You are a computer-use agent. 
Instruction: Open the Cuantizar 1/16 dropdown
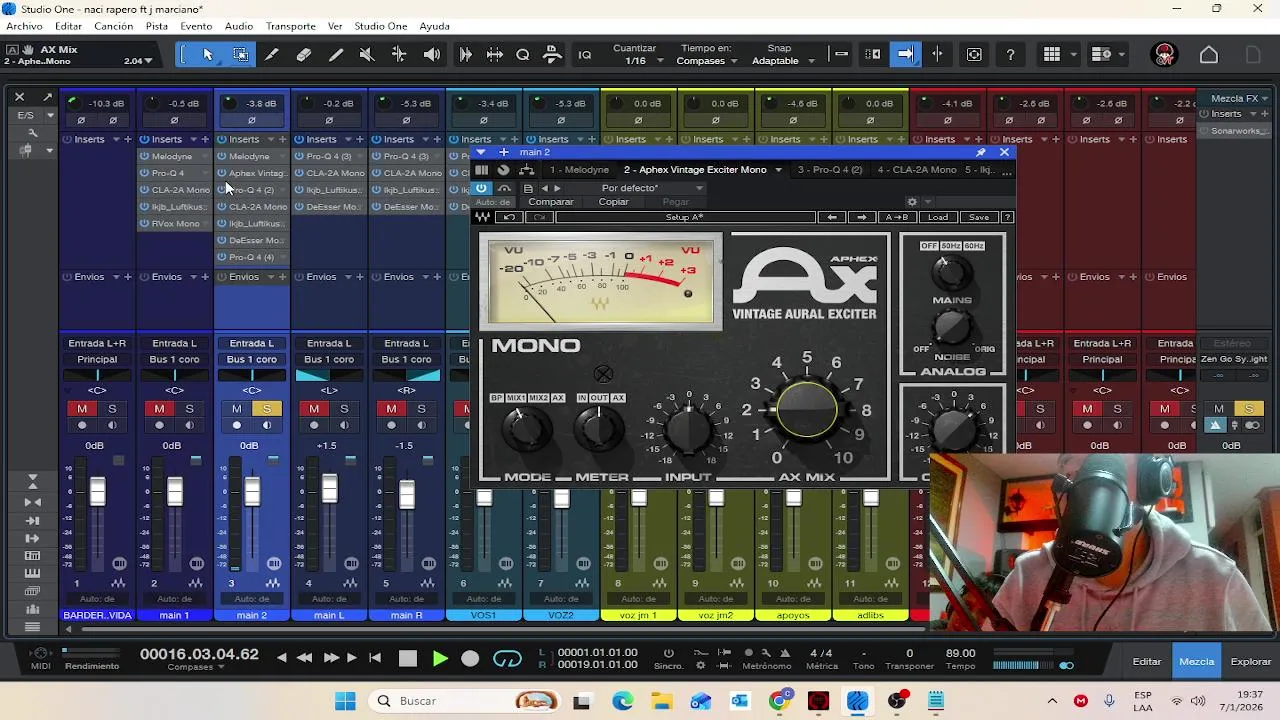[635, 61]
